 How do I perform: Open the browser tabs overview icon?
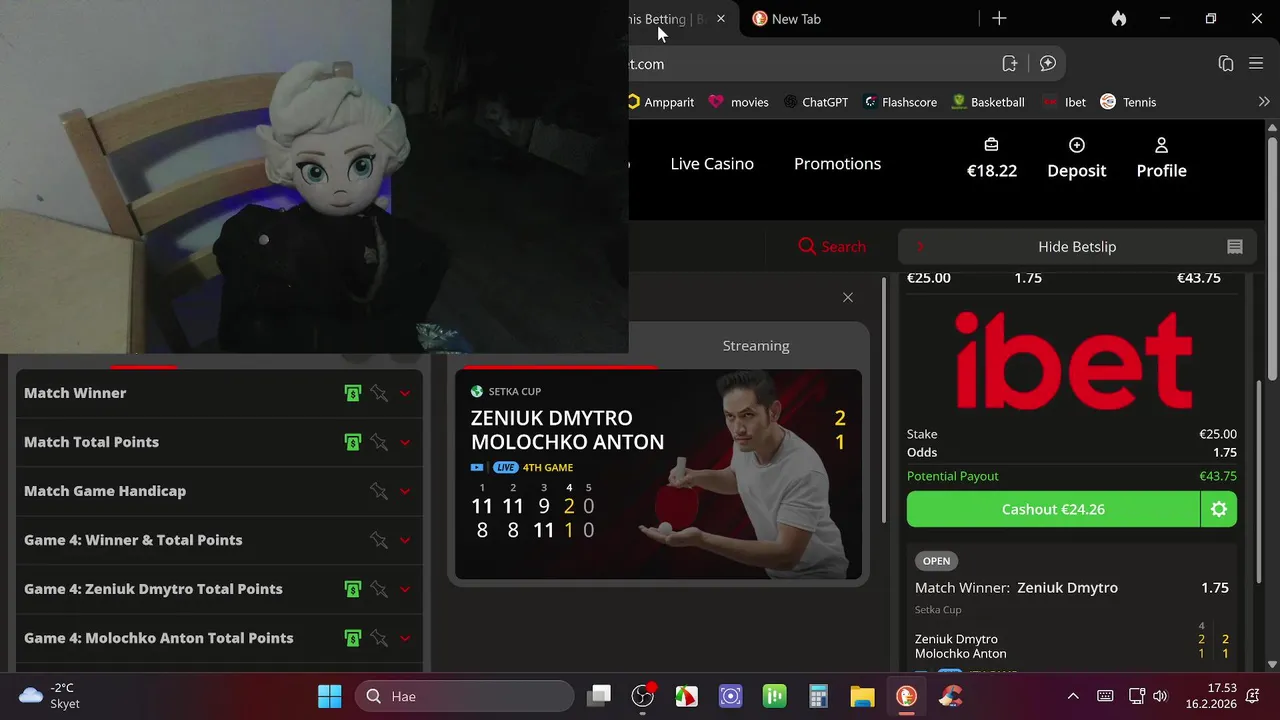coord(1226,64)
